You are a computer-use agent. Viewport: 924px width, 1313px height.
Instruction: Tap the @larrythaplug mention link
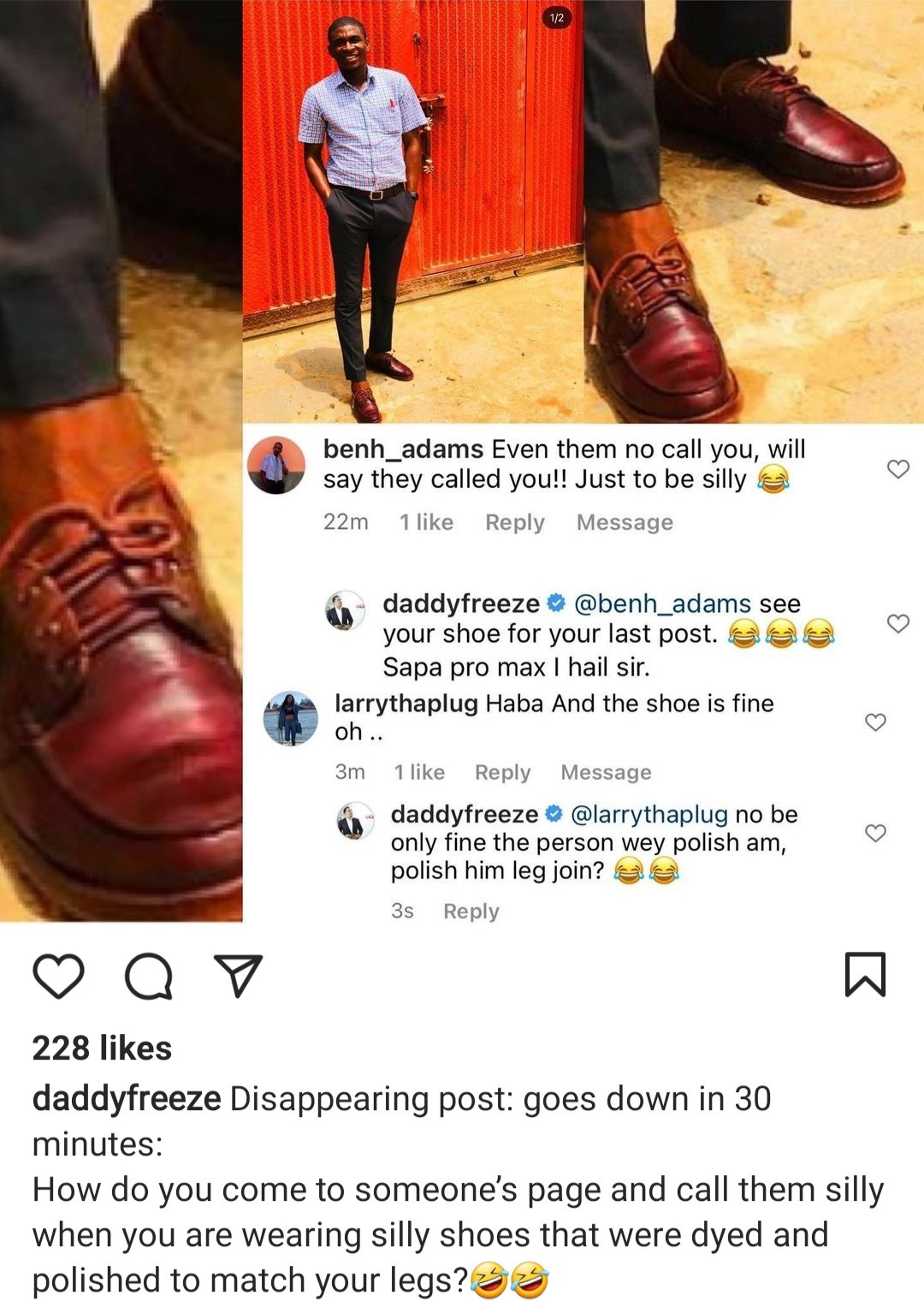click(649, 814)
